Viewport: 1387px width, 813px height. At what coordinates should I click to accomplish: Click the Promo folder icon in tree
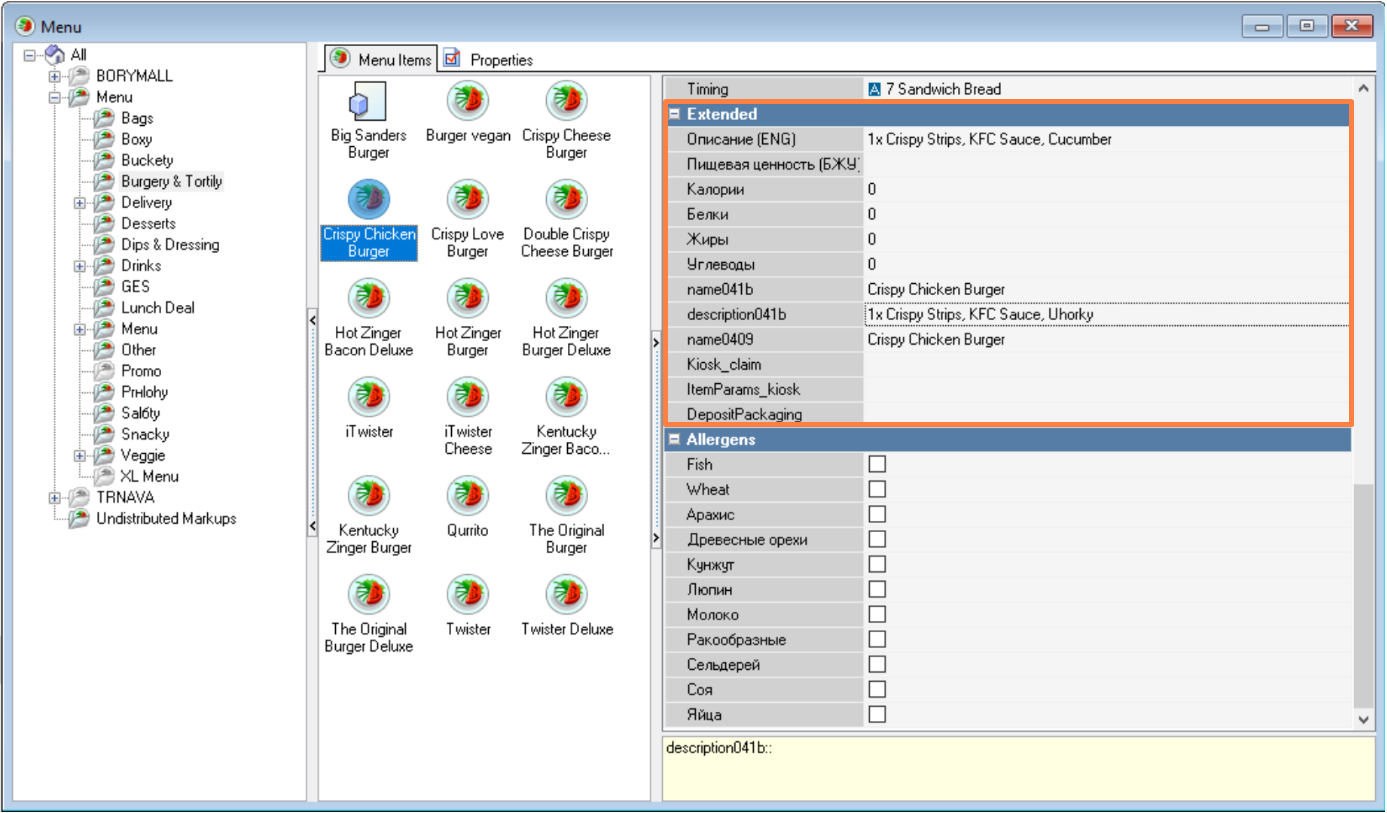pos(104,370)
